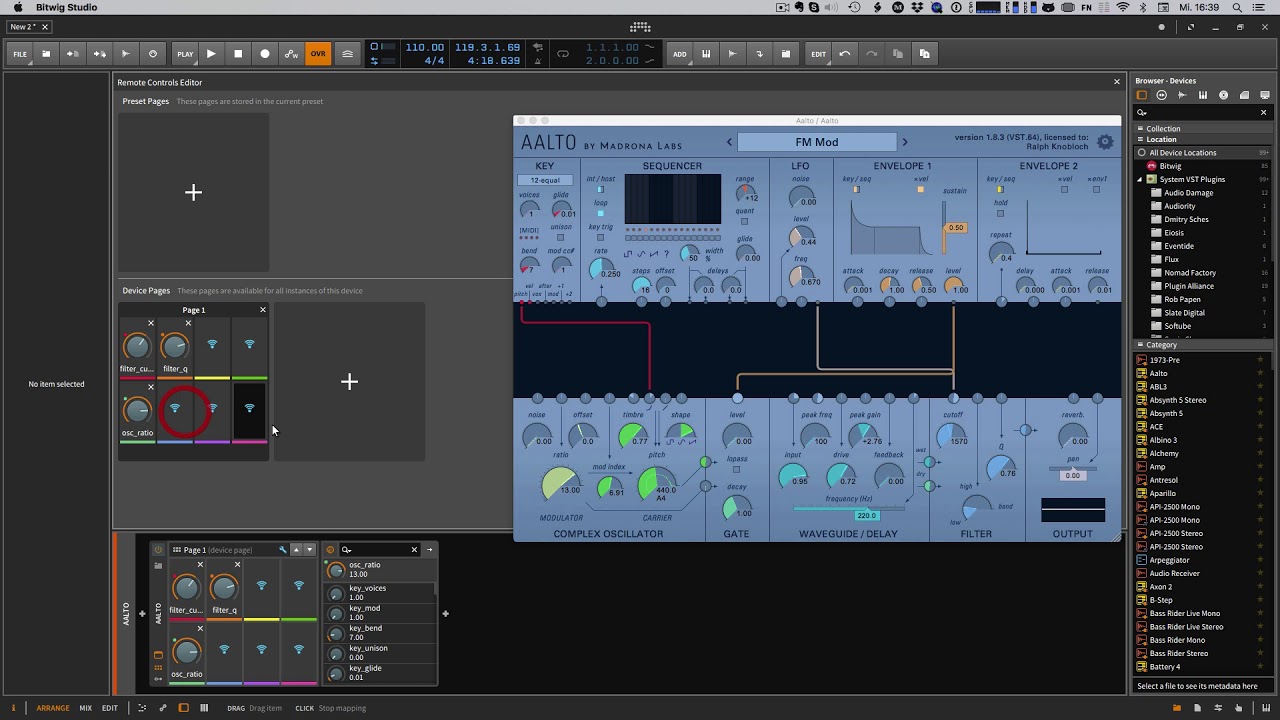
Task: Open Plugin Alliance folder in browser
Action: (1189, 286)
